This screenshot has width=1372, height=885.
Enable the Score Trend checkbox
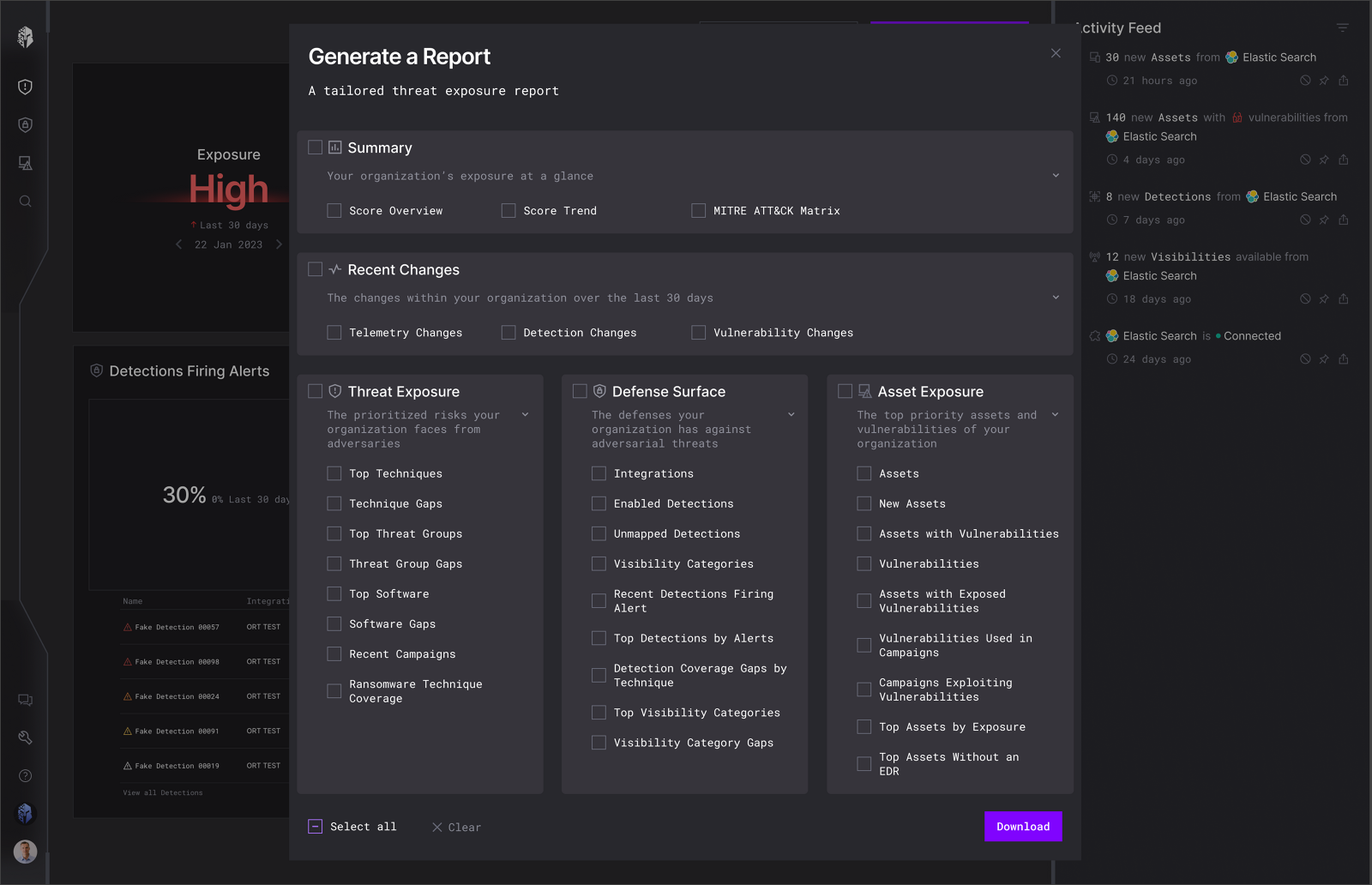pos(508,211)
